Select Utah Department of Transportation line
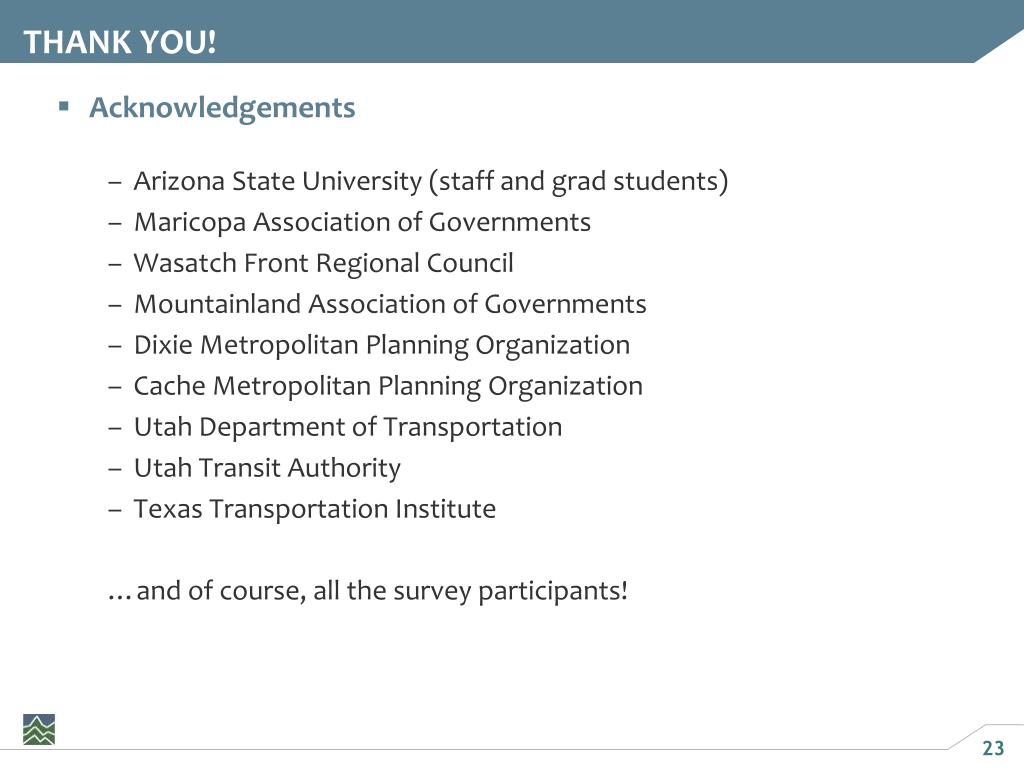The height and width of the screenshot is (768, 1024). [x=347, y=427]
